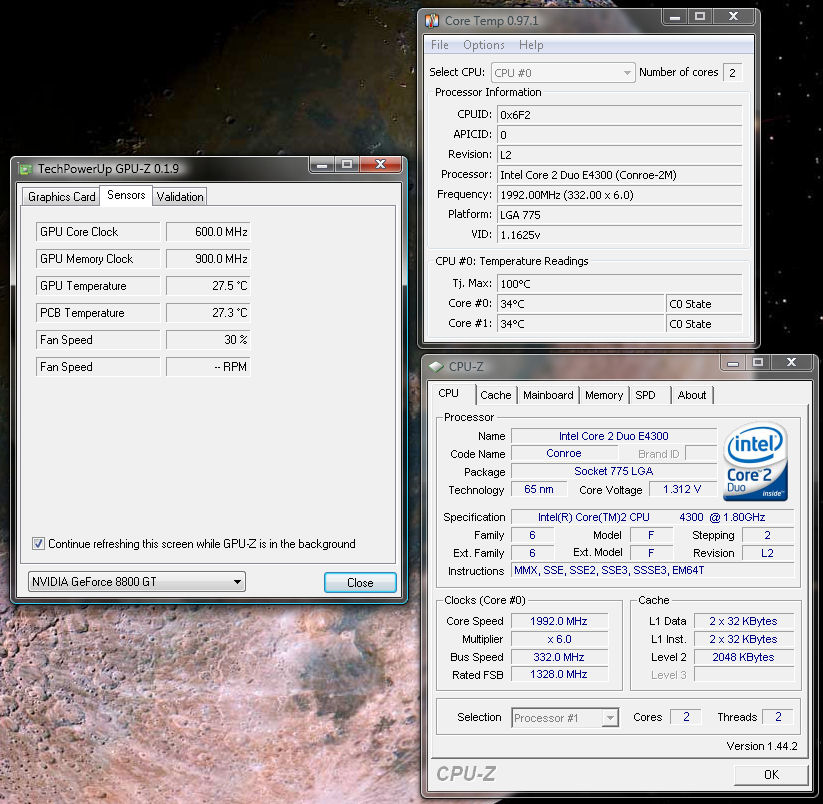The height and width of the screenshot is (804, 823).
Task: Open the File menu in Core Temp
Action: 439,45
